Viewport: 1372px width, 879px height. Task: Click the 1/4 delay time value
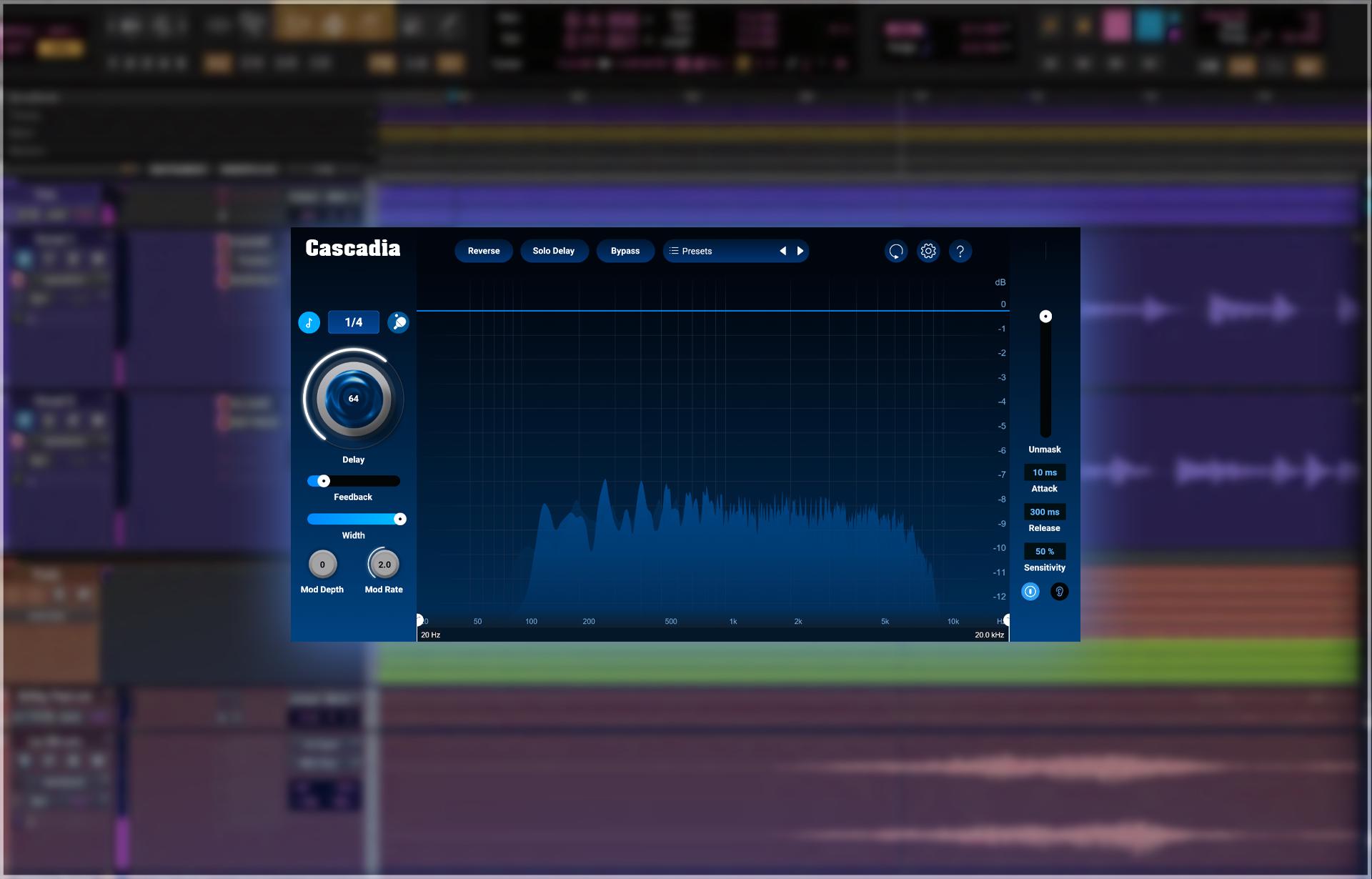click(354, 322)
